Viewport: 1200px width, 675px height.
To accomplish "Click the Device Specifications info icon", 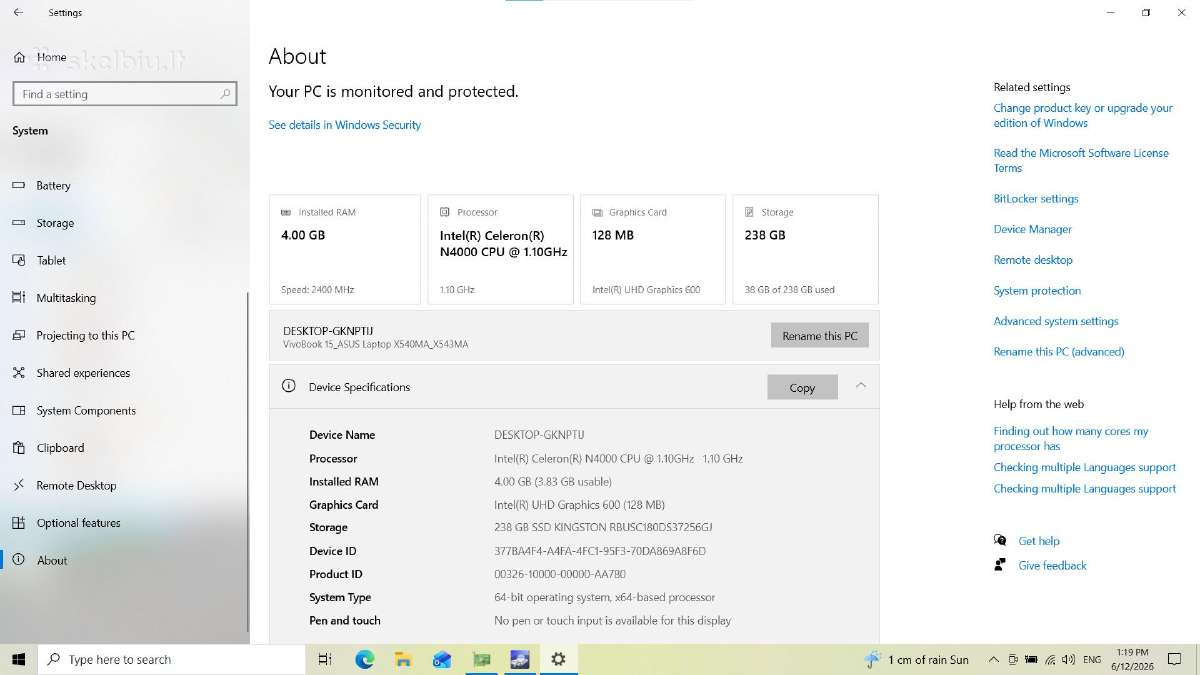I will [289, 386].
